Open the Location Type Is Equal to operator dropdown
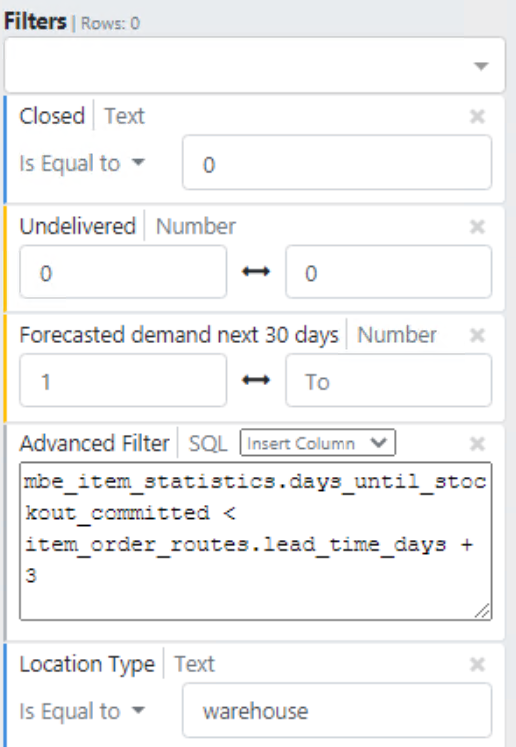Viewport: 516px width, 747px height. coord(81,711)
